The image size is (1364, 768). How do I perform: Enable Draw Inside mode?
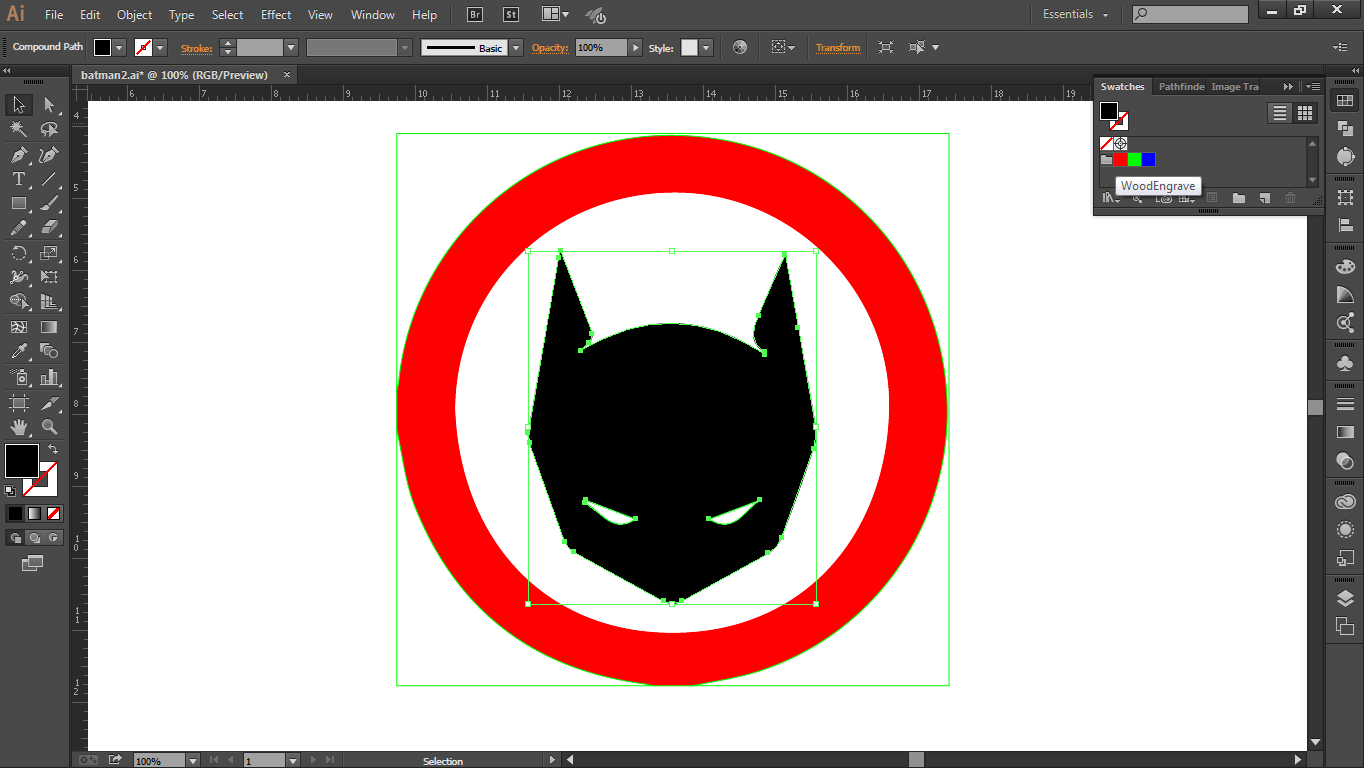(53, 538)
